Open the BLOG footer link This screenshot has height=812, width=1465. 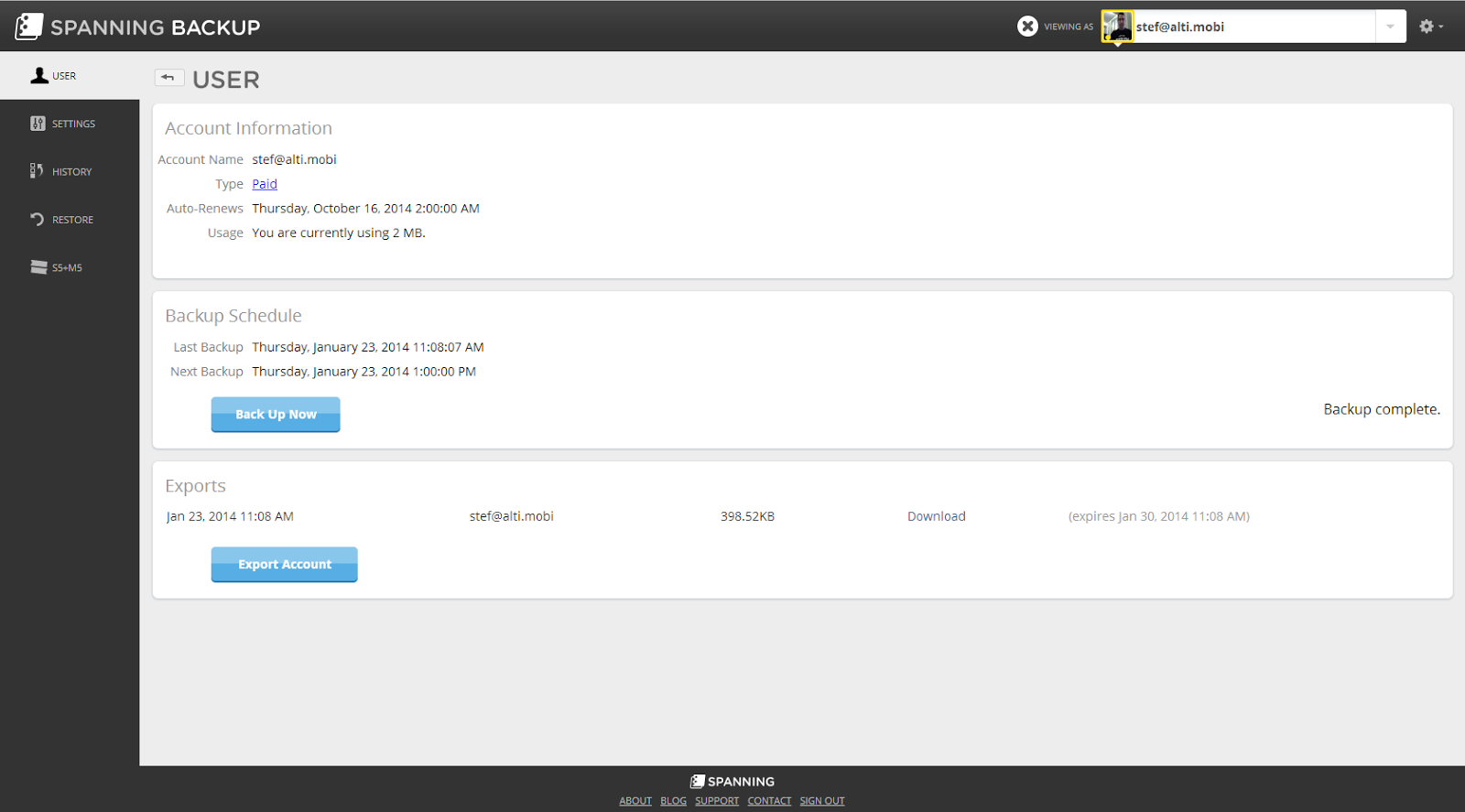pos(673,801)
